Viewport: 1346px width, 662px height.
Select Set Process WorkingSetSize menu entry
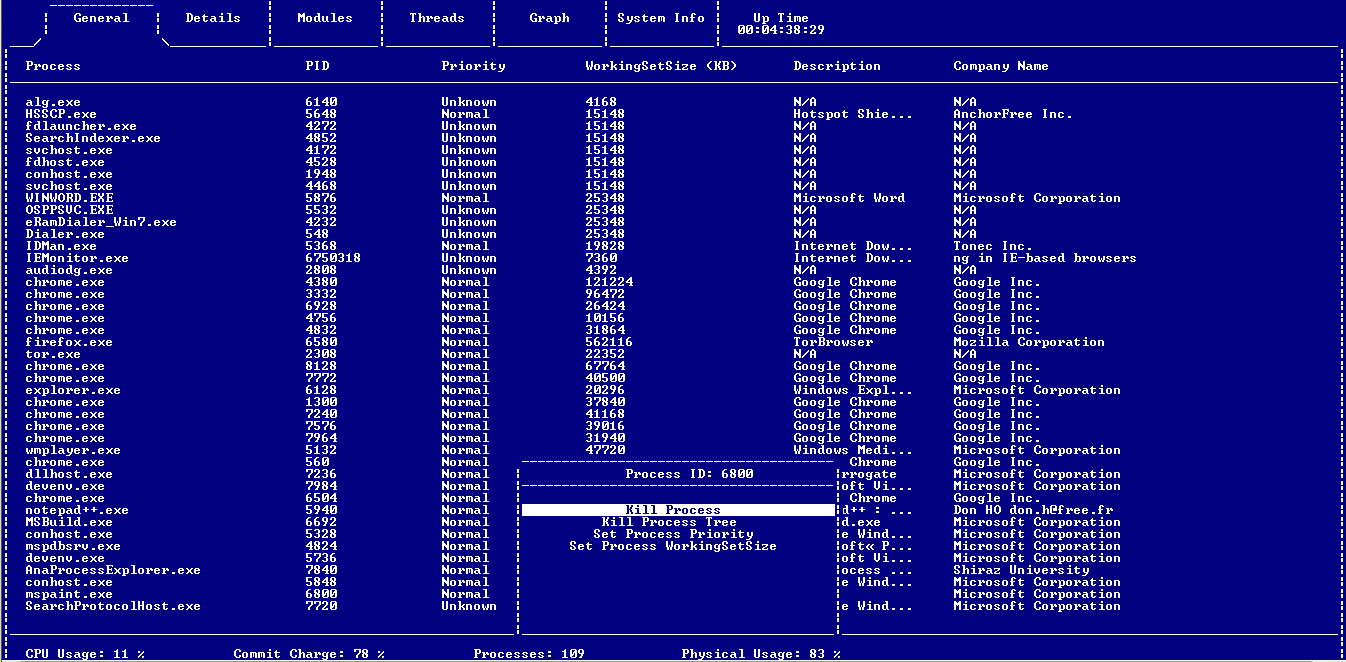click(x=673, y=546)
